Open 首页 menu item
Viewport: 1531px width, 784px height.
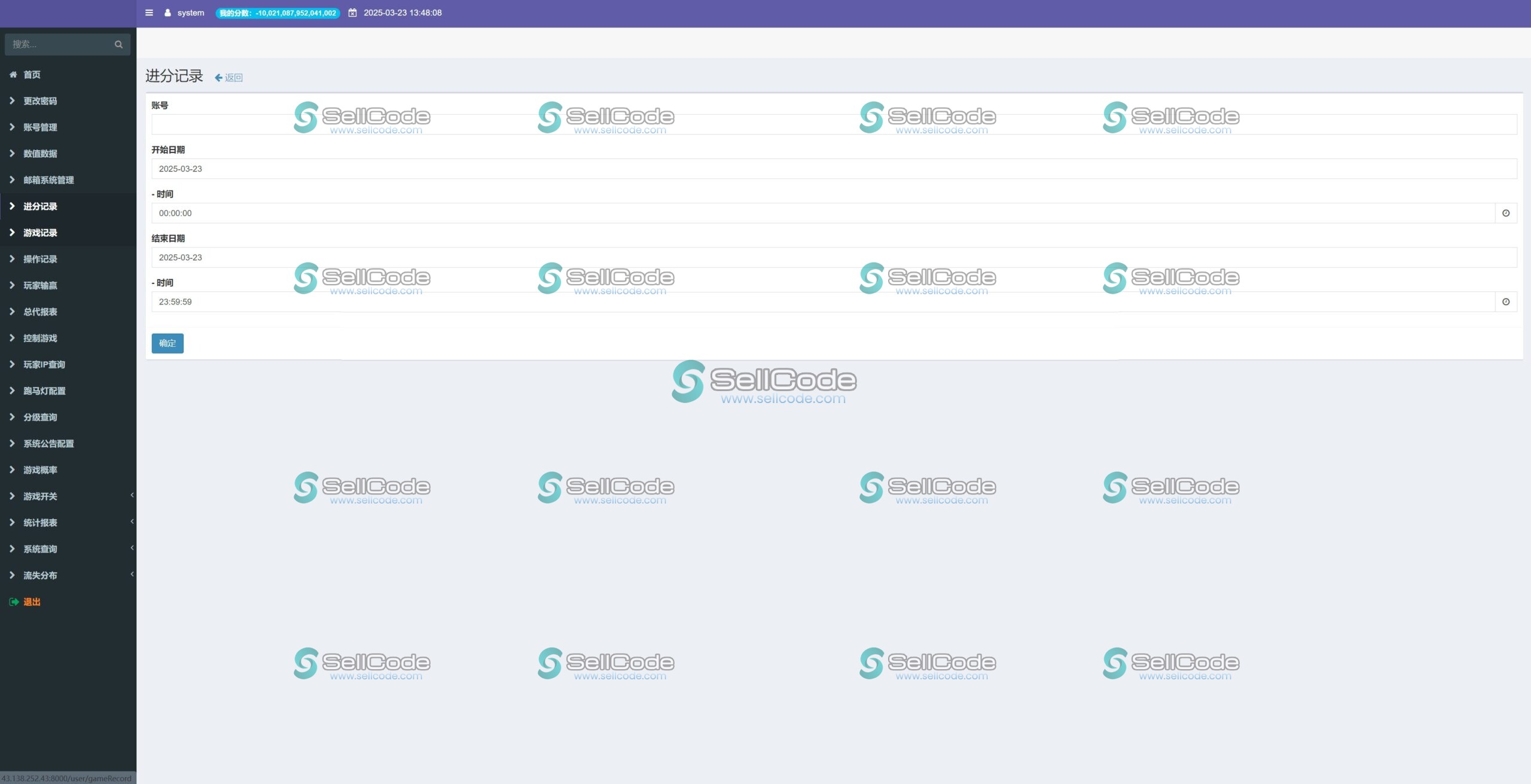(68, 75)
